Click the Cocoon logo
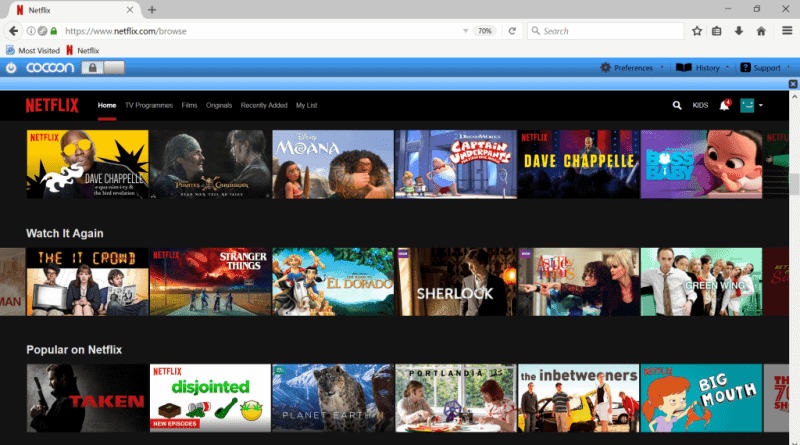Viewport: 800px width, 445px height. (x=50, y=68)
